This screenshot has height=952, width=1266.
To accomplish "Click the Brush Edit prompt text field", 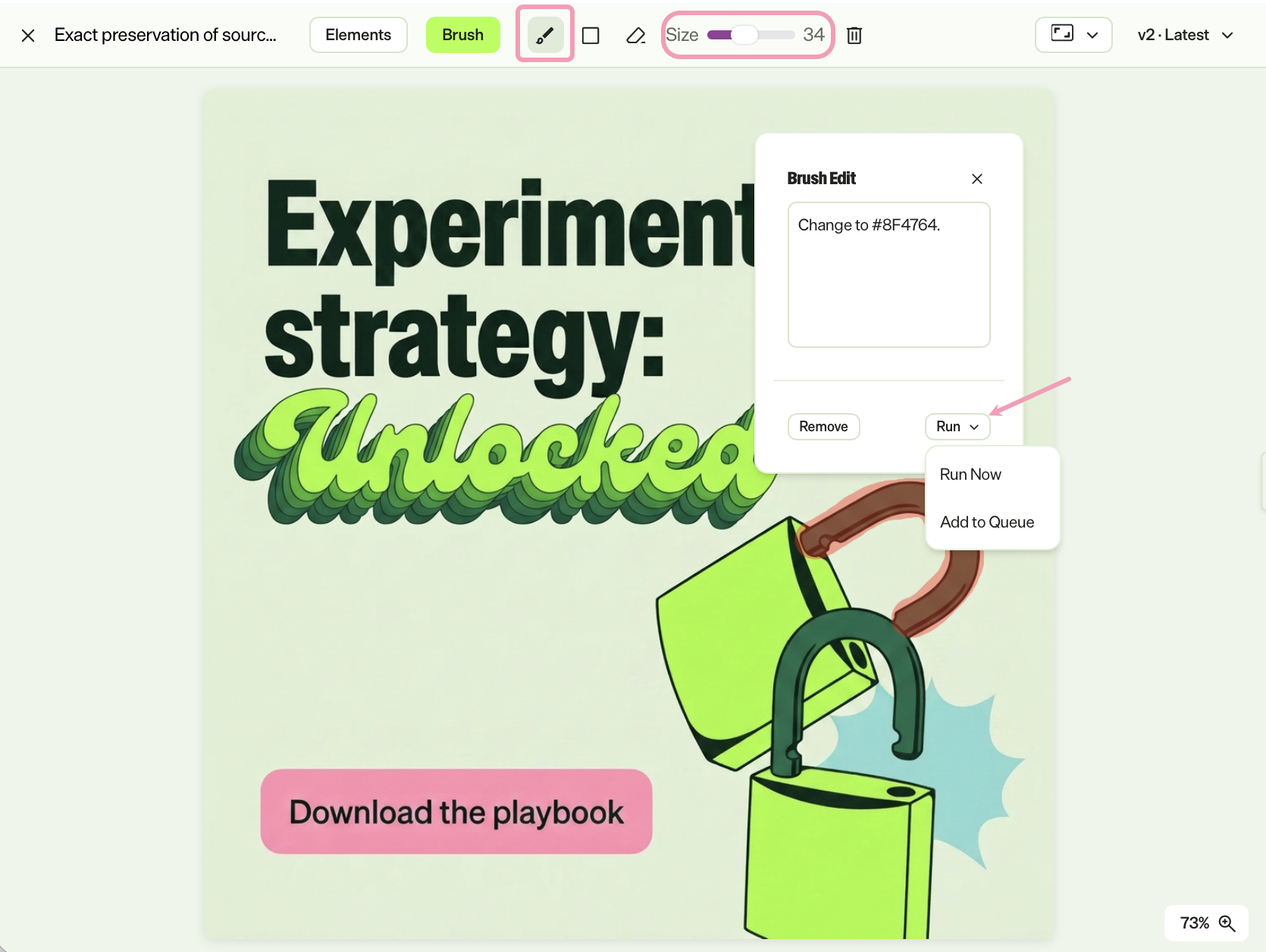I will point(889,274).
